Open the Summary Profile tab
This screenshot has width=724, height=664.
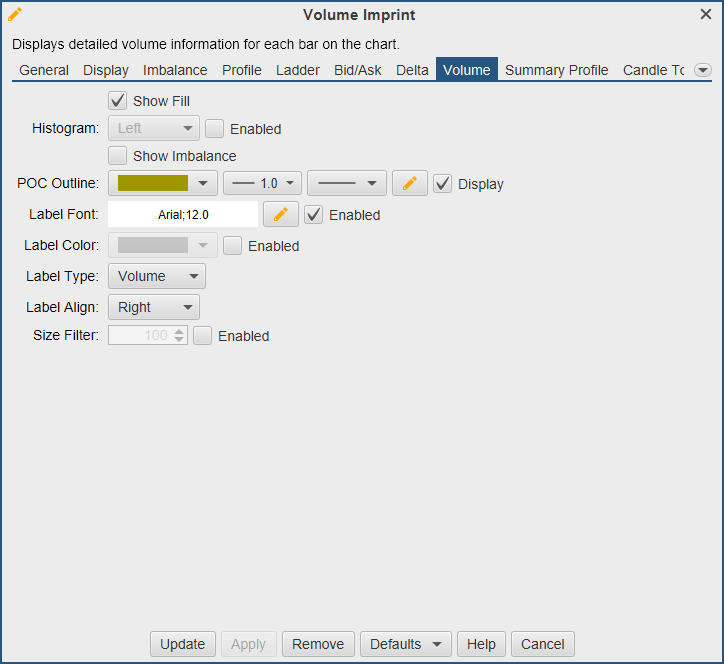[556, 70]
